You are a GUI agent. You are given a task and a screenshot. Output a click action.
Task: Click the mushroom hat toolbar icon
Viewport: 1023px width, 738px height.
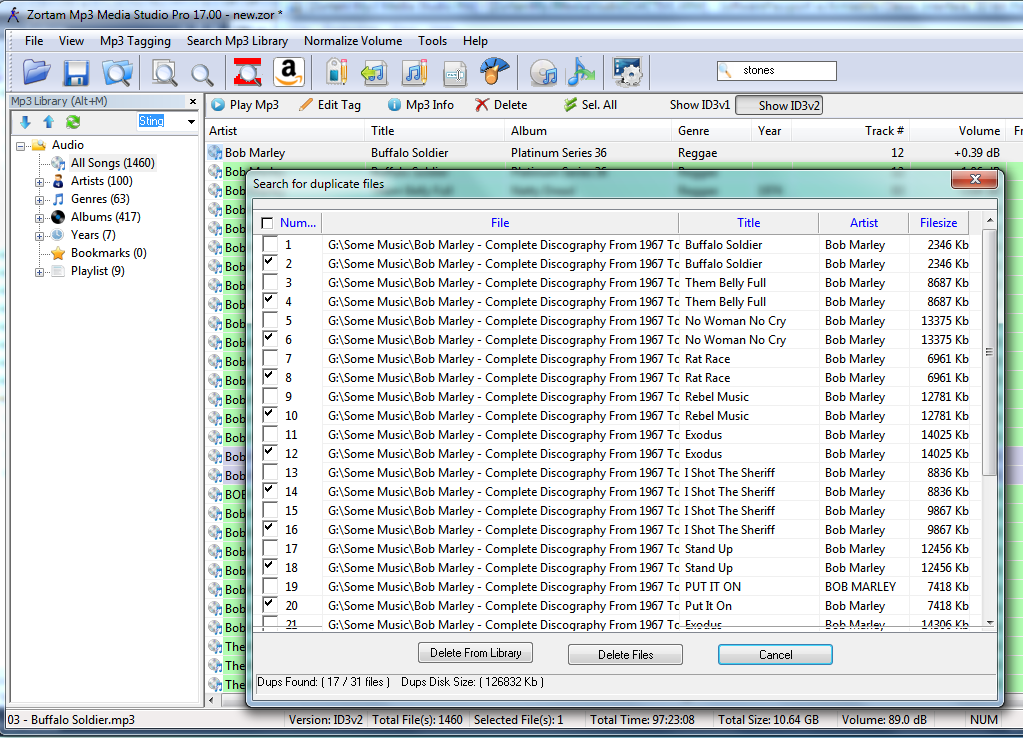[x=495, y=71]
